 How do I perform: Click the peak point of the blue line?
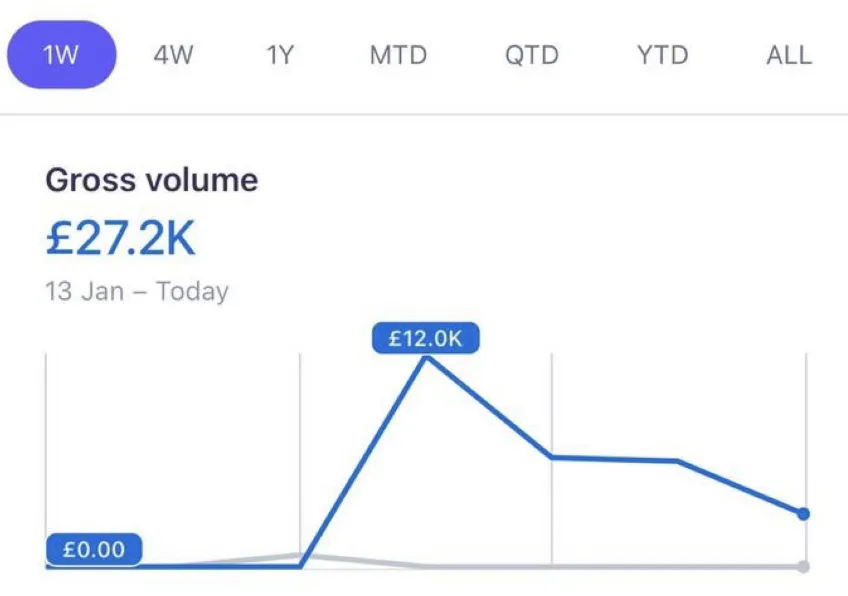(x=427, y=357)
